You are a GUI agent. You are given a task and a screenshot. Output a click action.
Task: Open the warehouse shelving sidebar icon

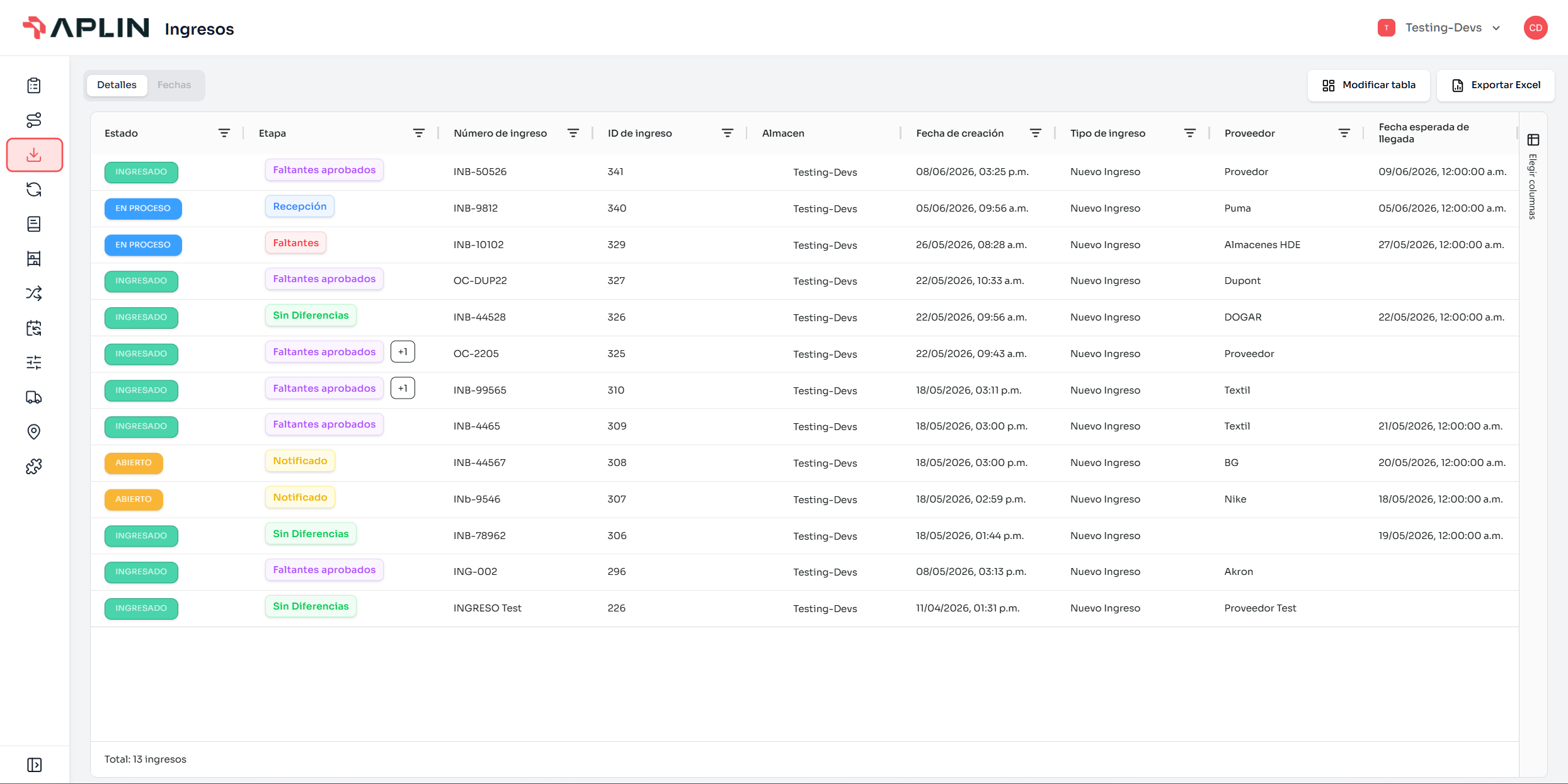(x=34, y=259)
